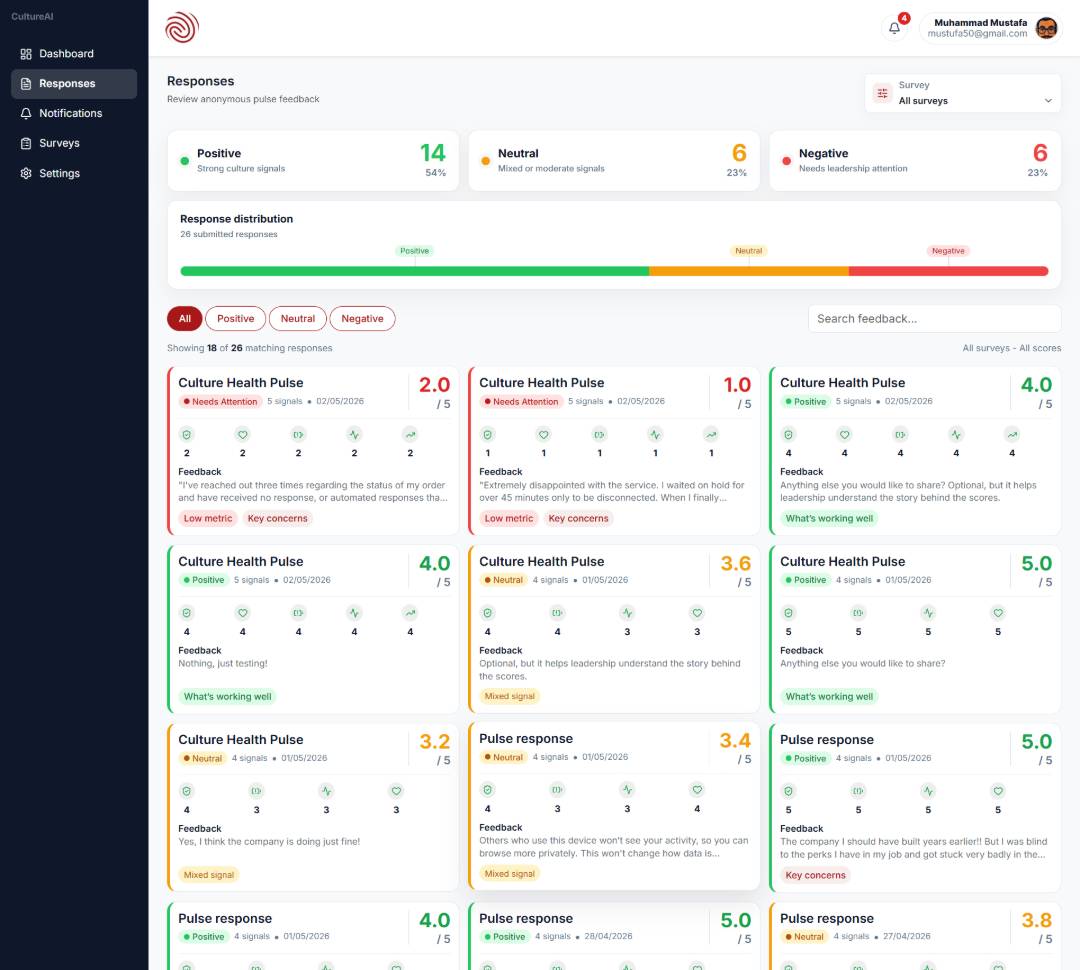The width and height of the screenshot is (1080, 970).
Task: Open Surveys from the sidebar
Action: coord(74,143)
